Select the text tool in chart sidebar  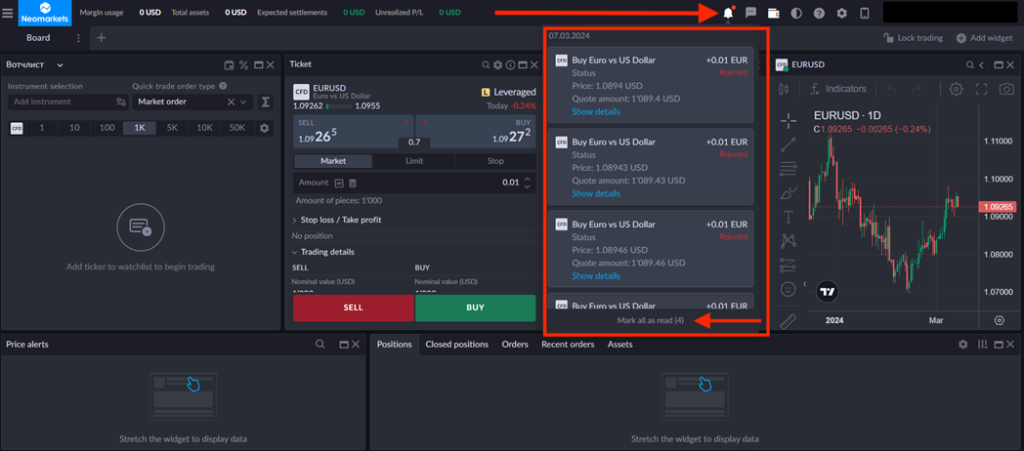click(x=789, y=216)
